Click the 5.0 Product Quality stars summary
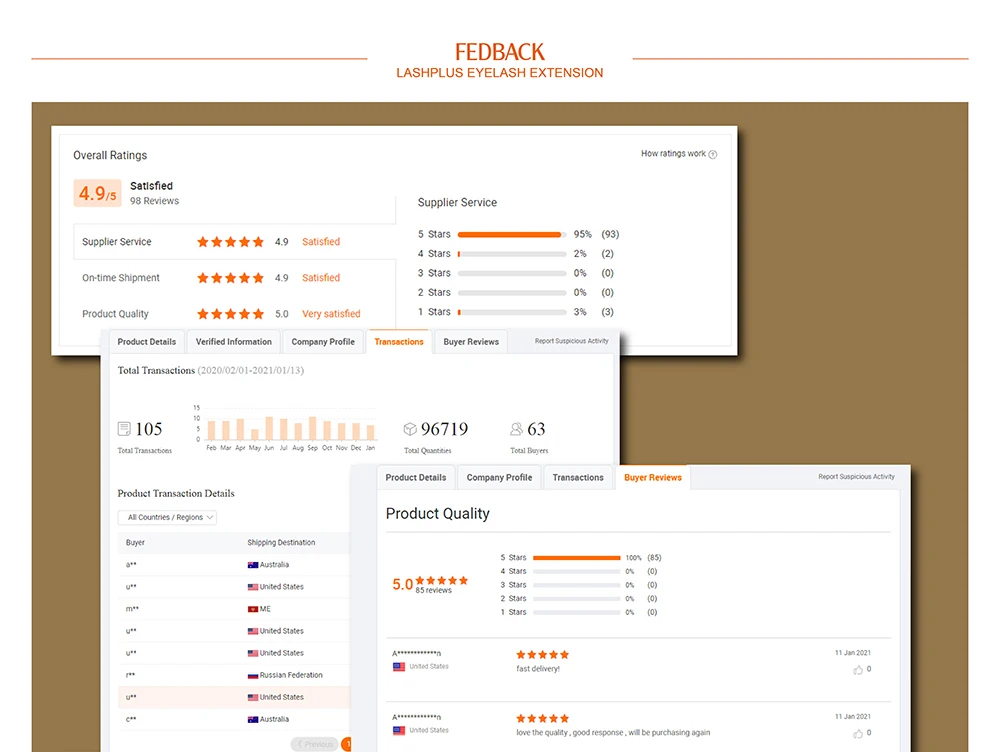Image resolution: width=1000 pixels, height=752 pixels. 442,580
